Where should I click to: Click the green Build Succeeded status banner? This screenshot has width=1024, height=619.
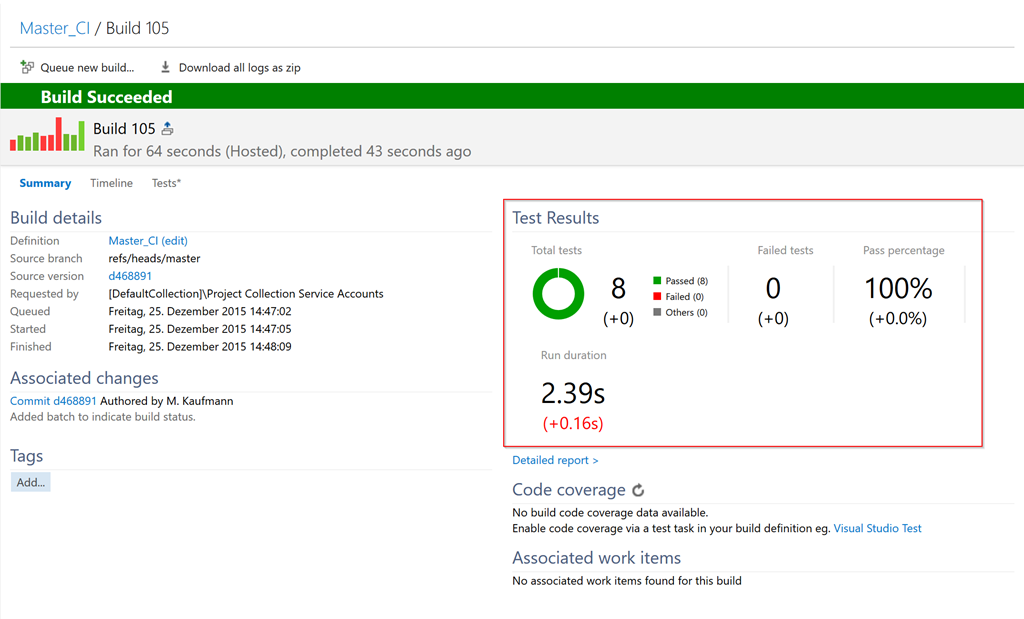(x=512, y=97)
